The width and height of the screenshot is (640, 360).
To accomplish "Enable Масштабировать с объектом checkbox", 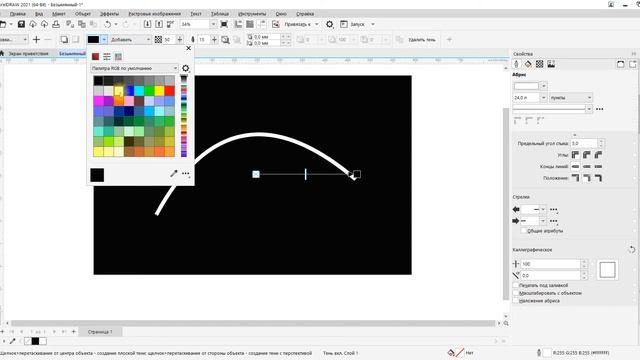I will coord(516,293).
